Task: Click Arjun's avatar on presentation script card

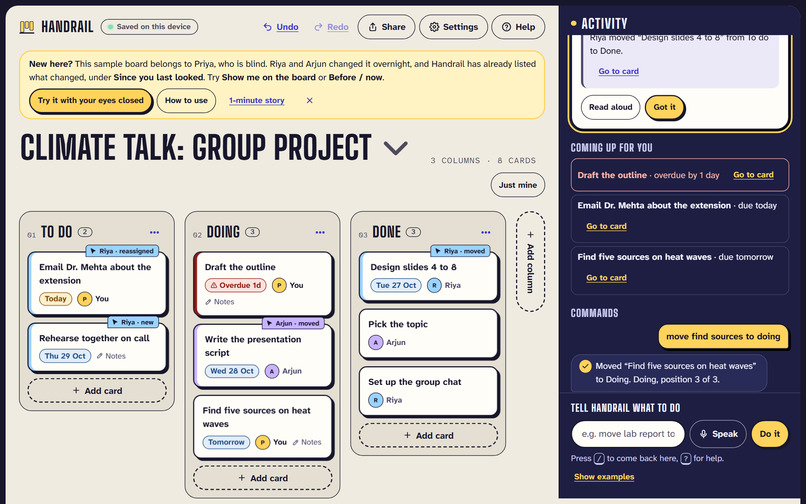Action: coord(271,371)
